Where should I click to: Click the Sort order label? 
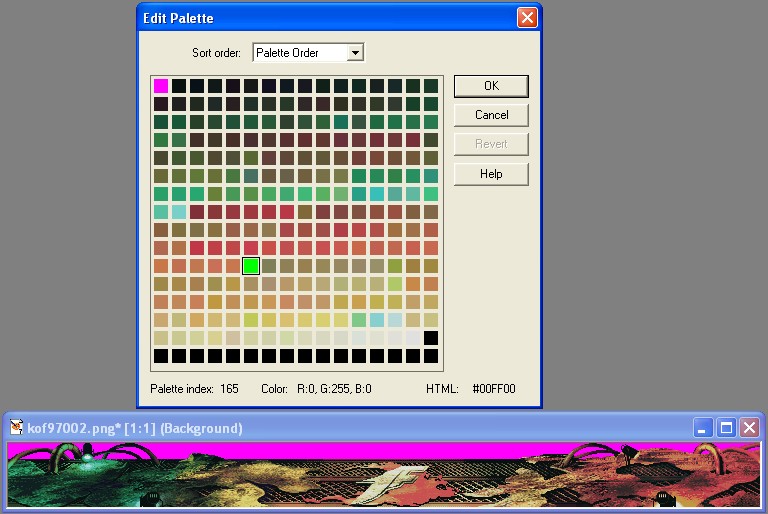click(216, 53)
